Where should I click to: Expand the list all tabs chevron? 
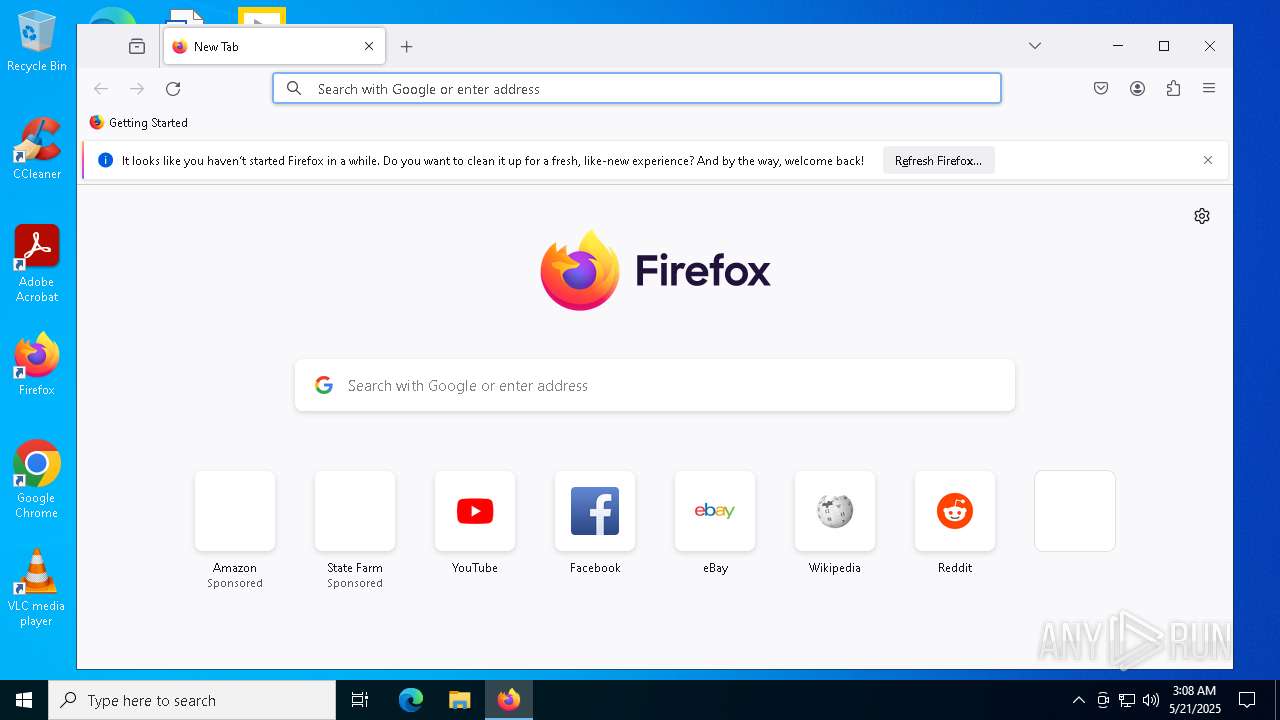click(1035, 46)
